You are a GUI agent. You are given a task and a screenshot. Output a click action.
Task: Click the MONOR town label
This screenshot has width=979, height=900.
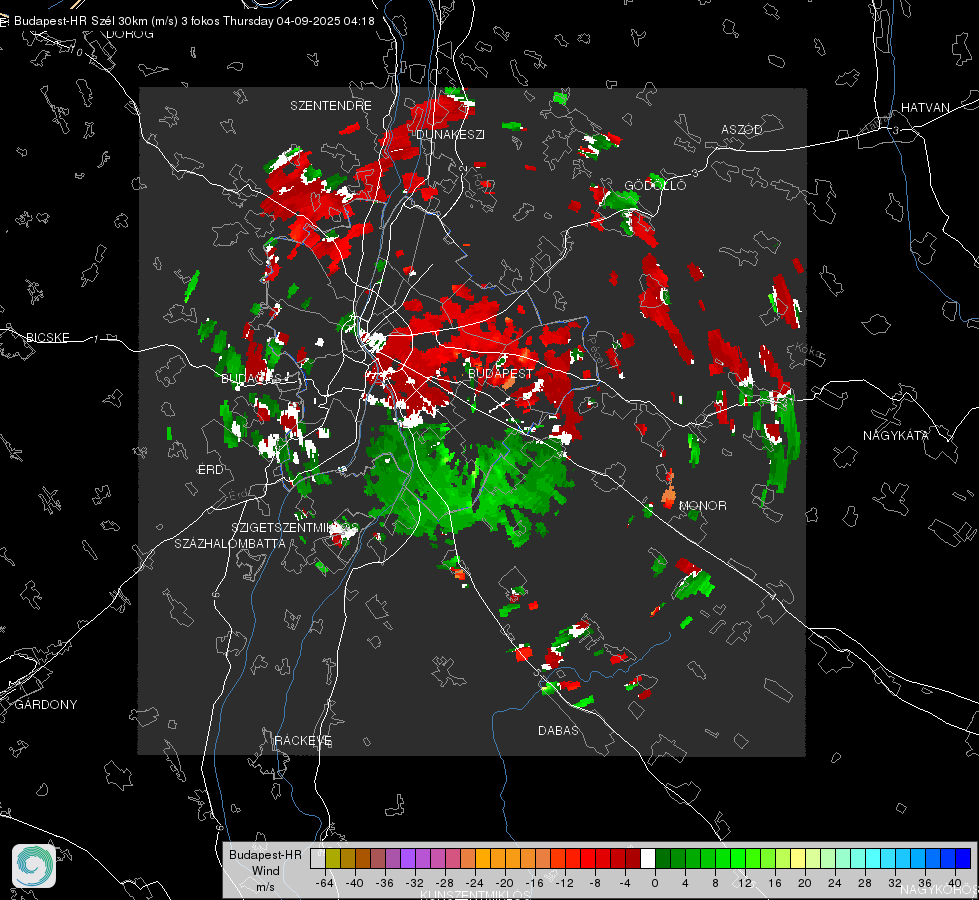click(702, 506)
